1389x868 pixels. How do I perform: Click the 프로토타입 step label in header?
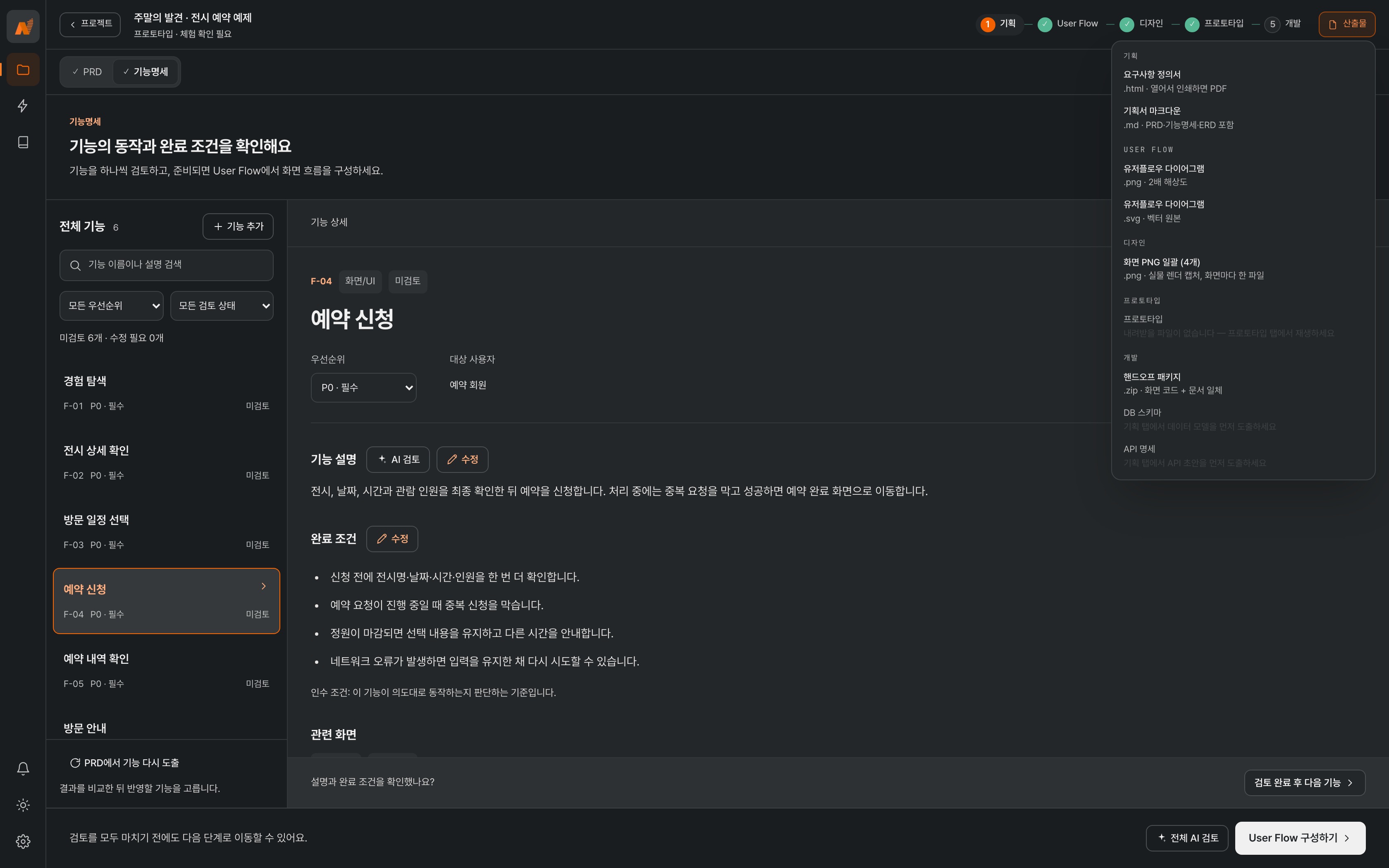click(1223, 24)
